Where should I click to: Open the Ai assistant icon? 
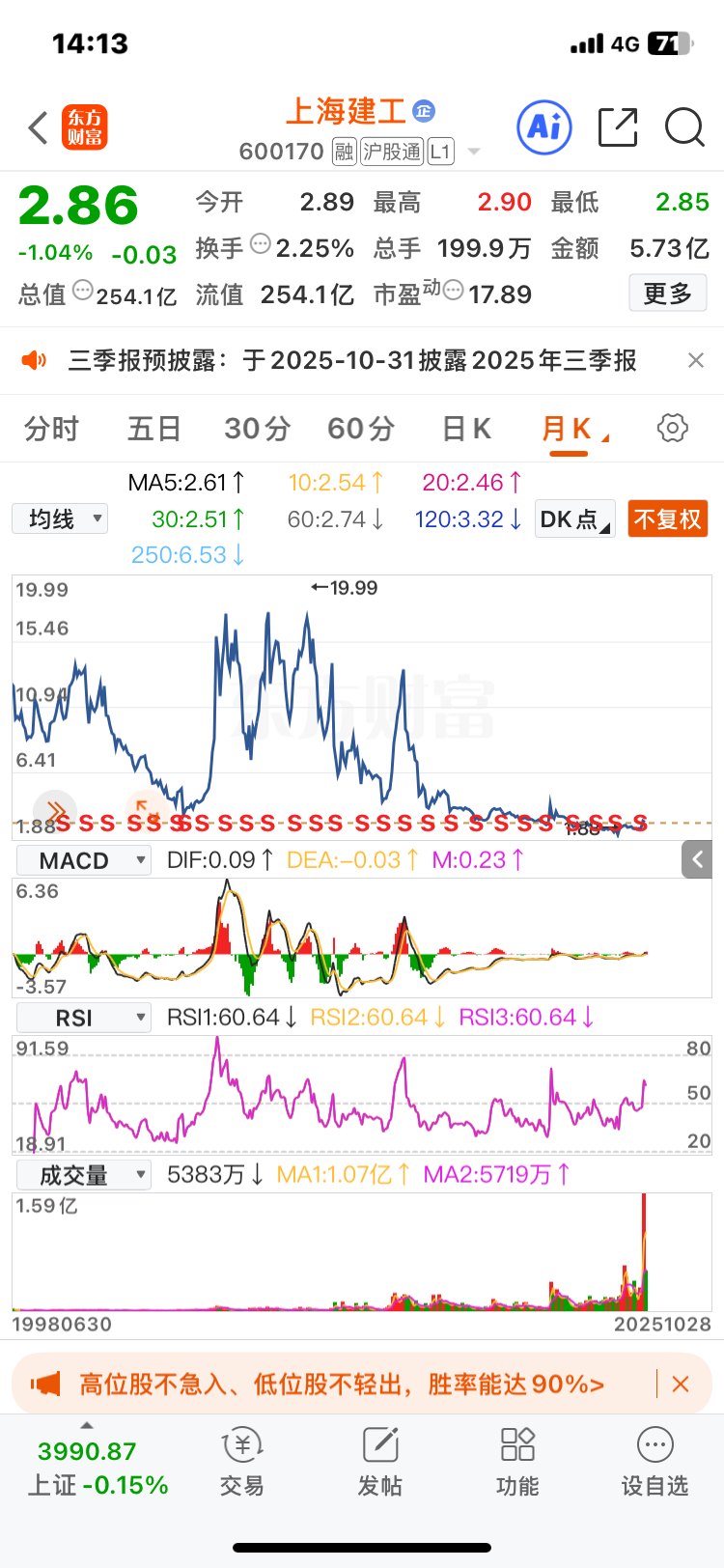click(544, 127)
